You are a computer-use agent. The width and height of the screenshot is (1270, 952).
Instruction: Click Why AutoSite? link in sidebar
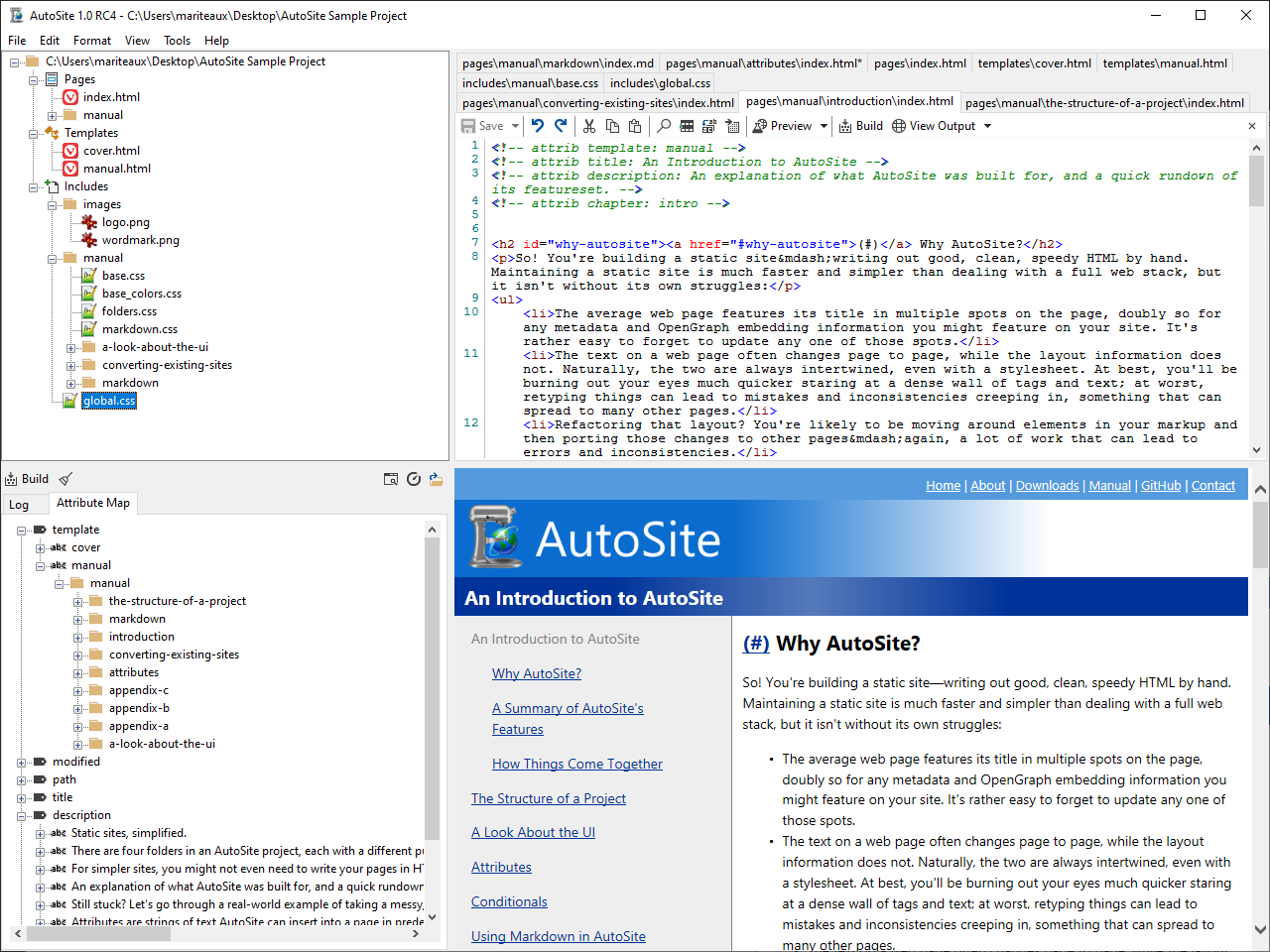tap(537, 673)
